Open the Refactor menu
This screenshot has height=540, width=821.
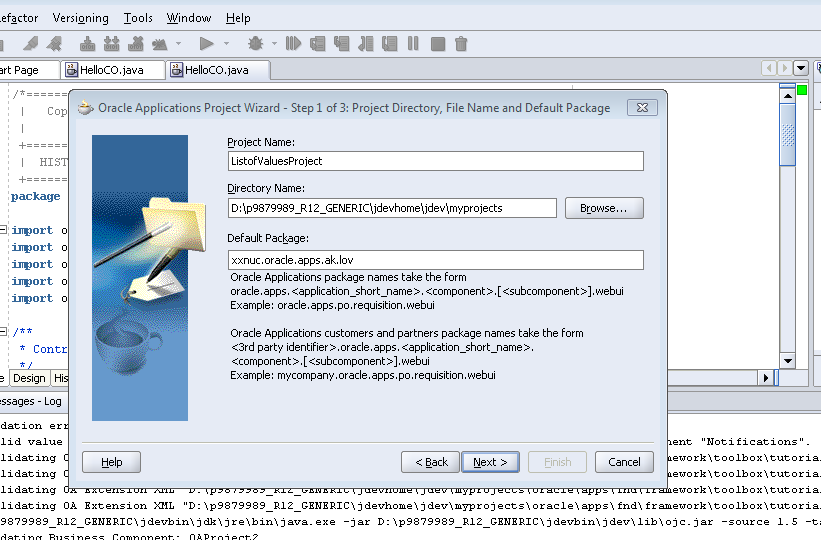click(19, 18)
